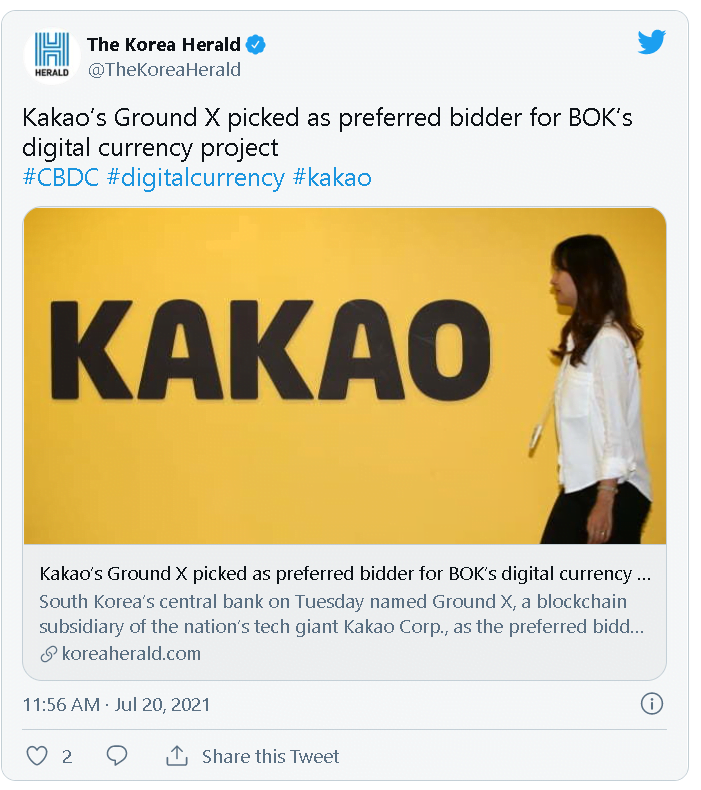Screen dimensions: 701x790
Task: Click the link chain icon
Action: pyautogui.click(x=48, y=654)
